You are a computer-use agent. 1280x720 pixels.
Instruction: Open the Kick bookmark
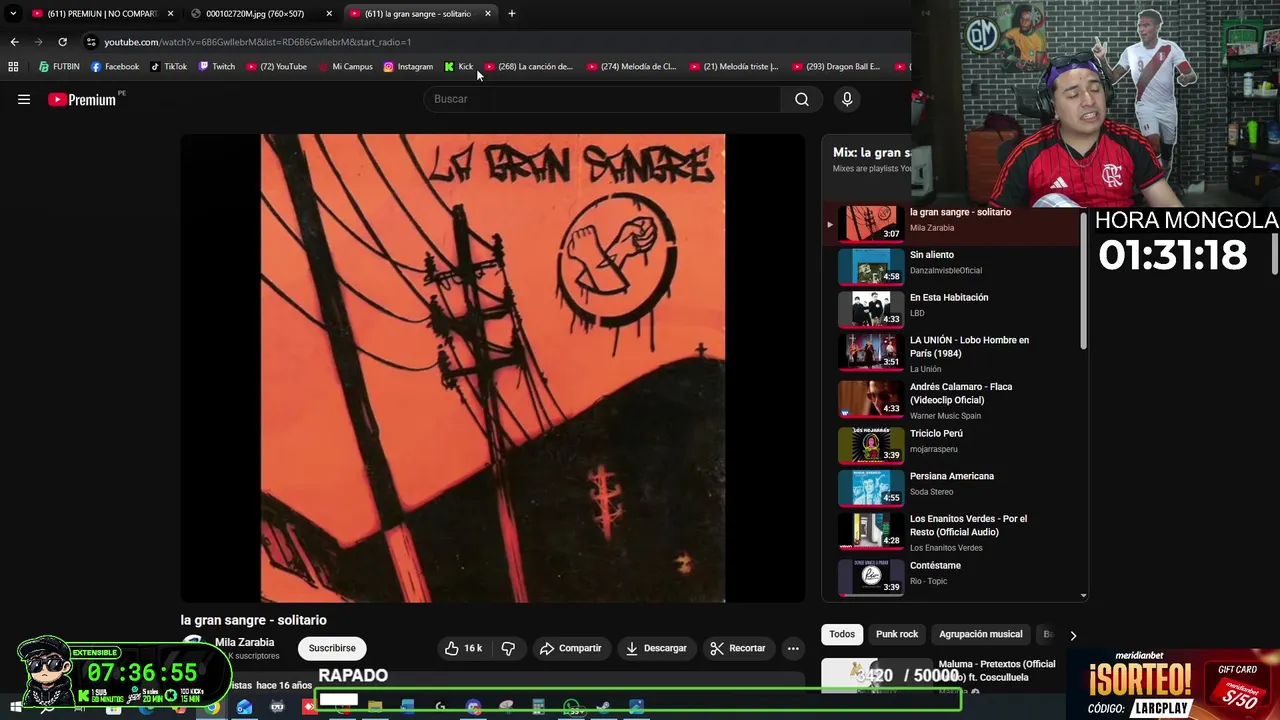tap(459, 67)
